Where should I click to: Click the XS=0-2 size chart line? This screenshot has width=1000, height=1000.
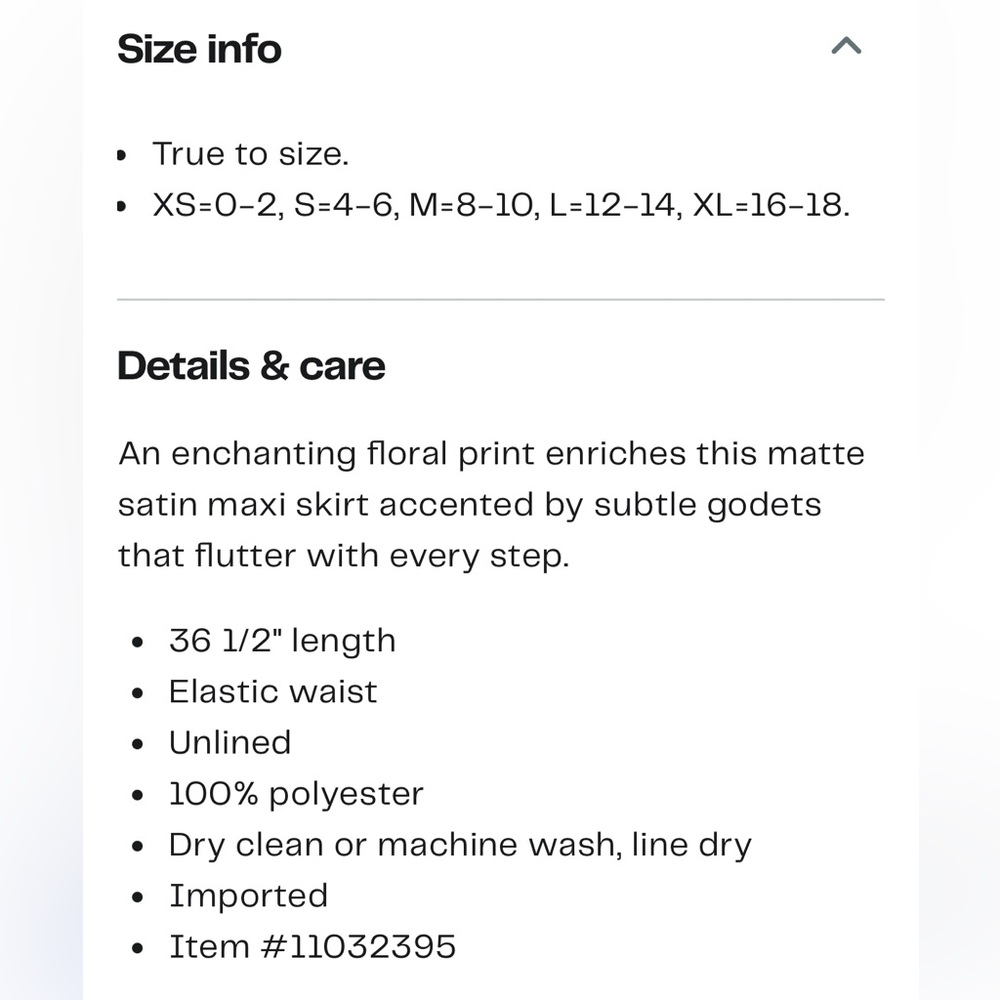pos(500,205)
